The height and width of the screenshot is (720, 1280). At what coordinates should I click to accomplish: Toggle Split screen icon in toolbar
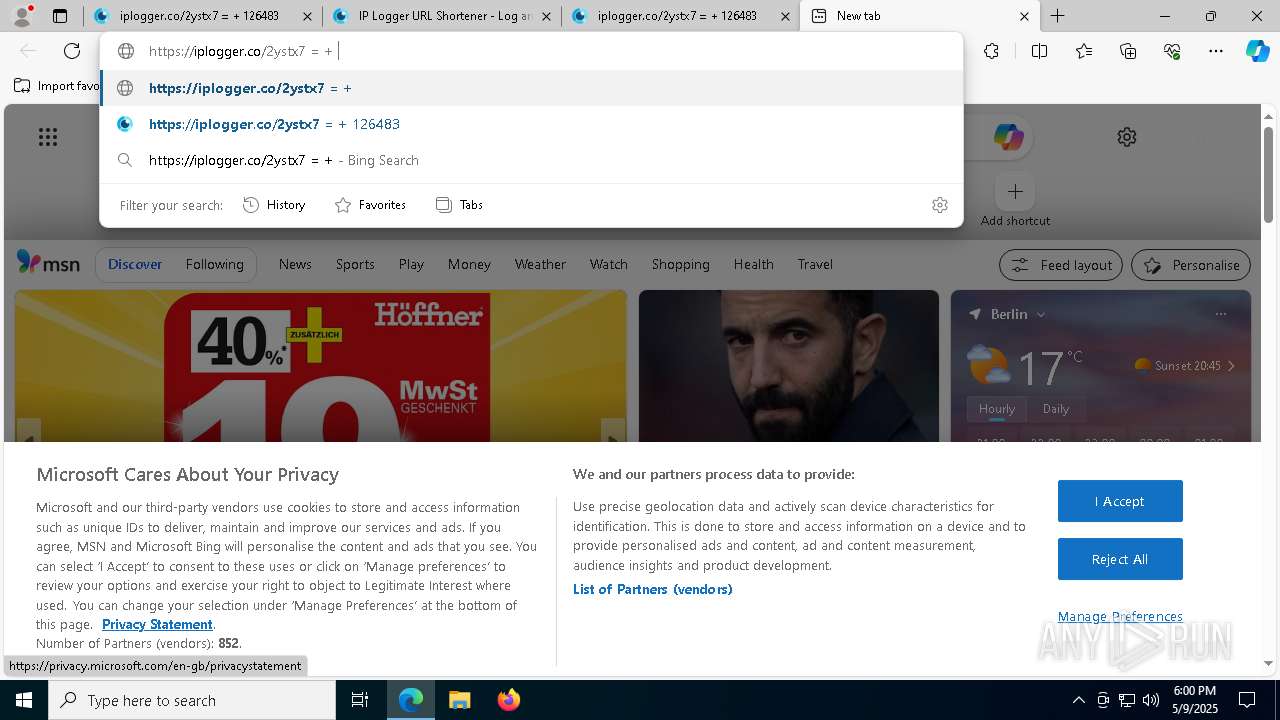1039,51
